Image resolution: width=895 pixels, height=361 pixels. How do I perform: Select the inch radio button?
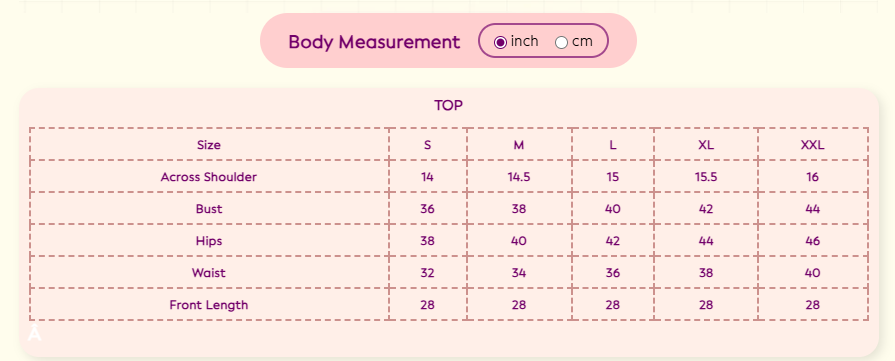coord(501,42)
